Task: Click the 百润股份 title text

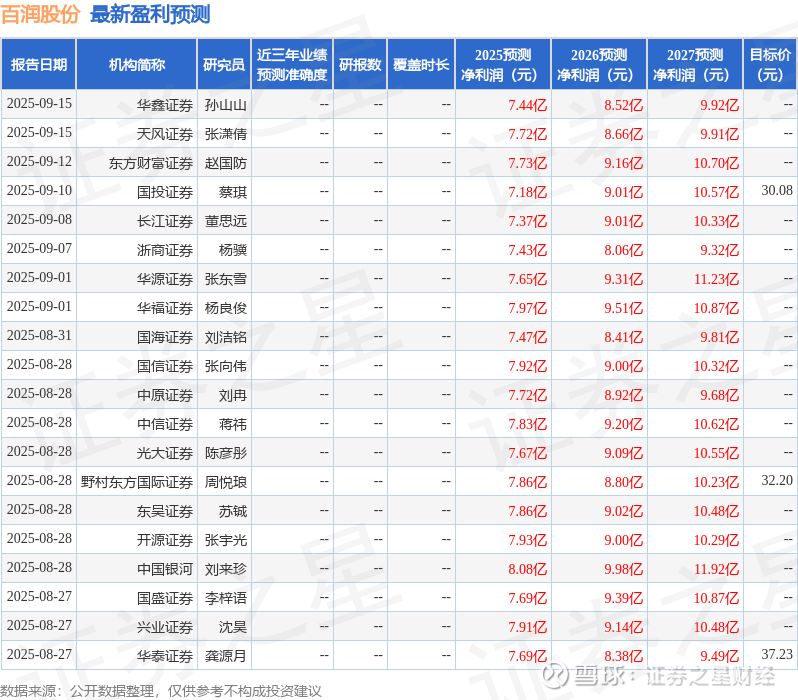Action: pos(40,14)
